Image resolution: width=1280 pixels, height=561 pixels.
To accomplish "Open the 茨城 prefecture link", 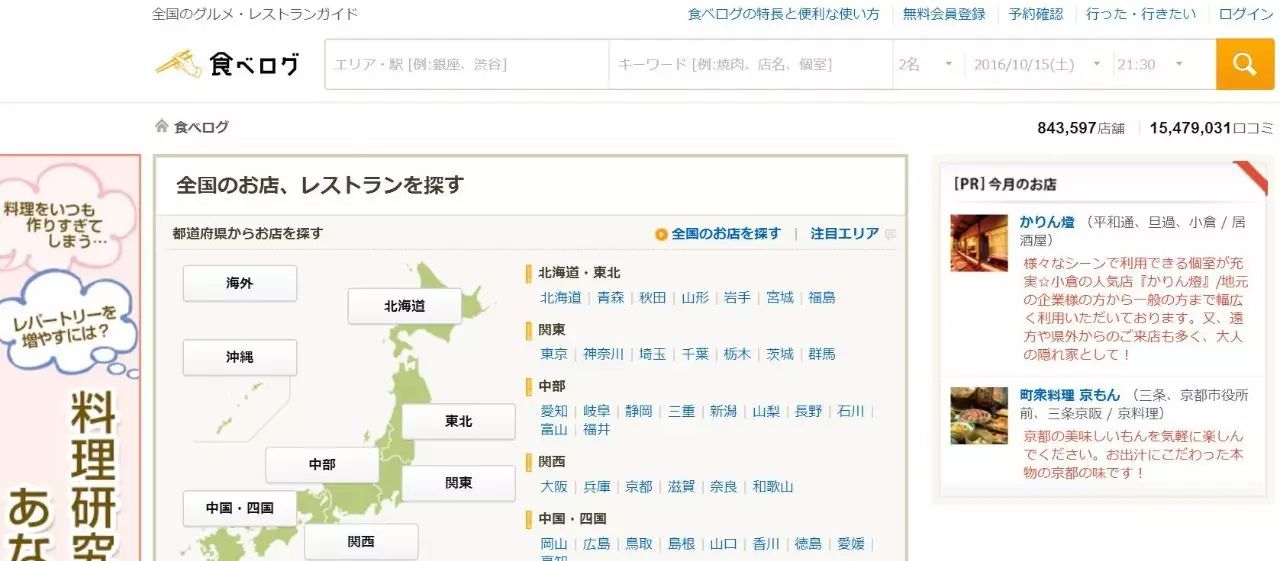I will point(780,354).
